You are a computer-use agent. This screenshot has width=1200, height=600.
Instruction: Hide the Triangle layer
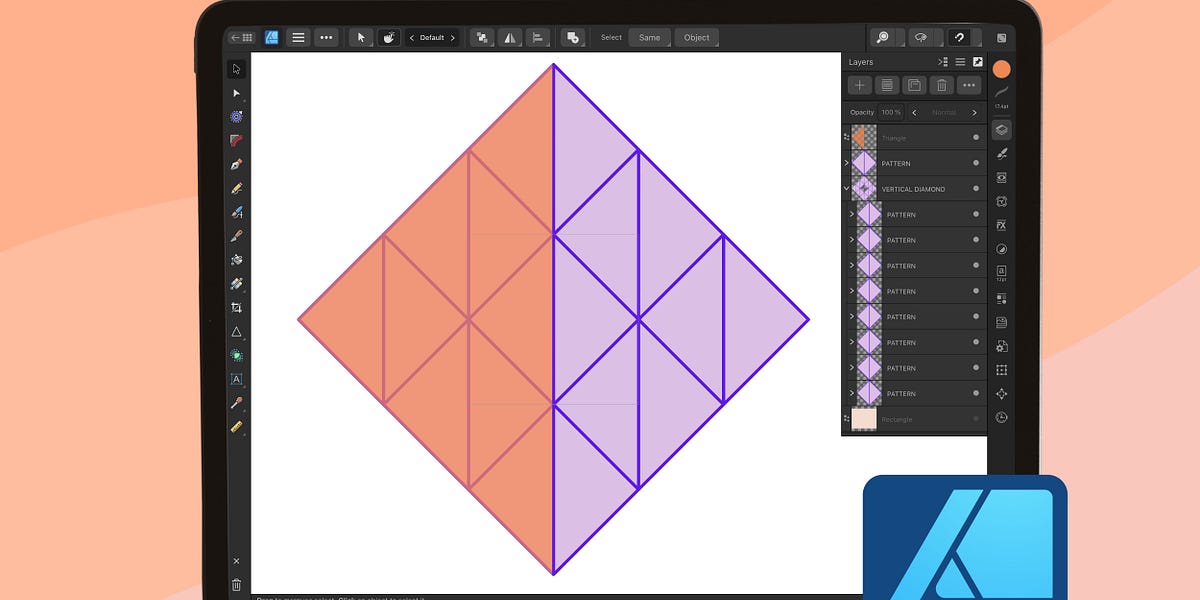(x=975, y=137)
